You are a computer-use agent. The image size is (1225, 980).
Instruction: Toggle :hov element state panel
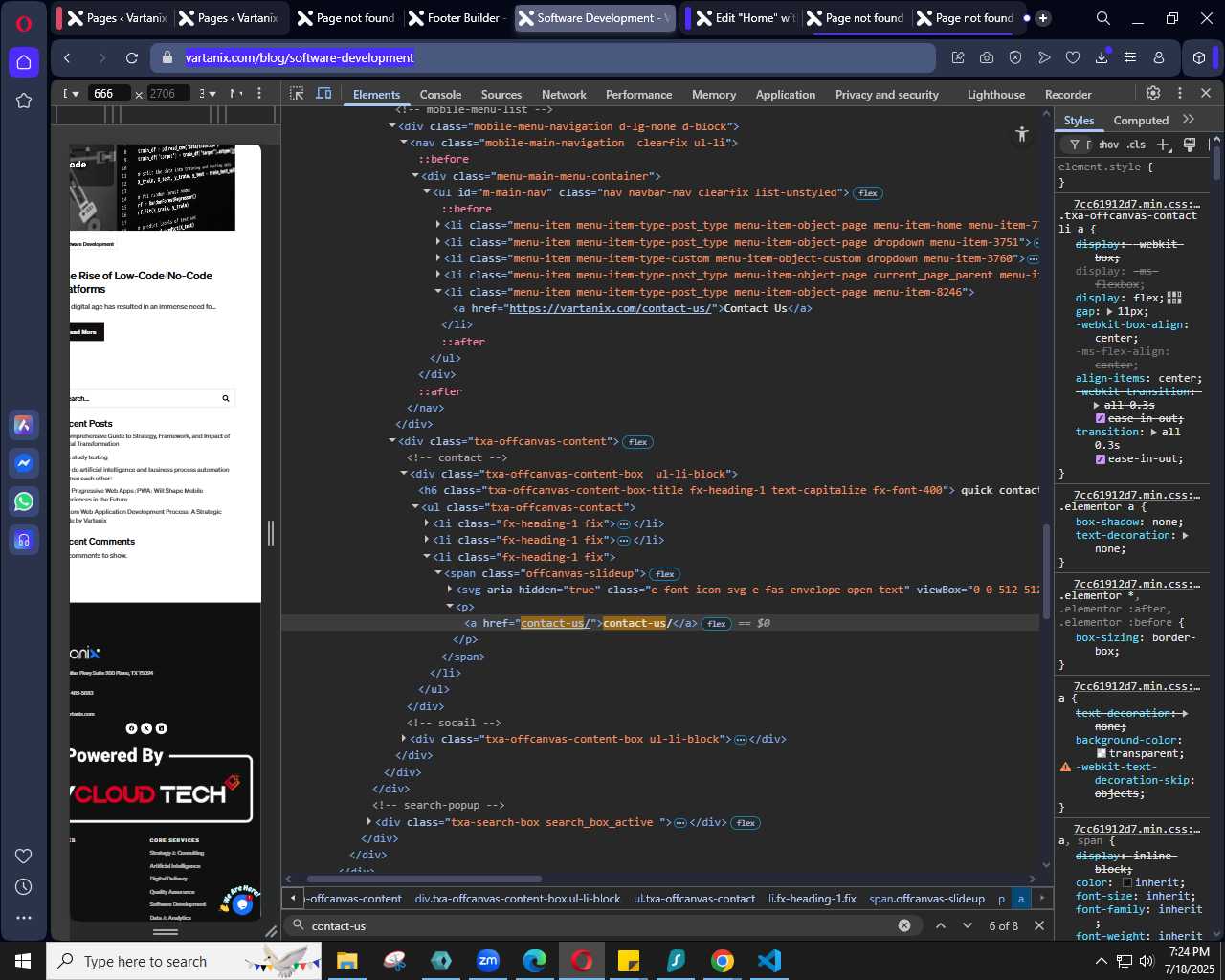1108,145
